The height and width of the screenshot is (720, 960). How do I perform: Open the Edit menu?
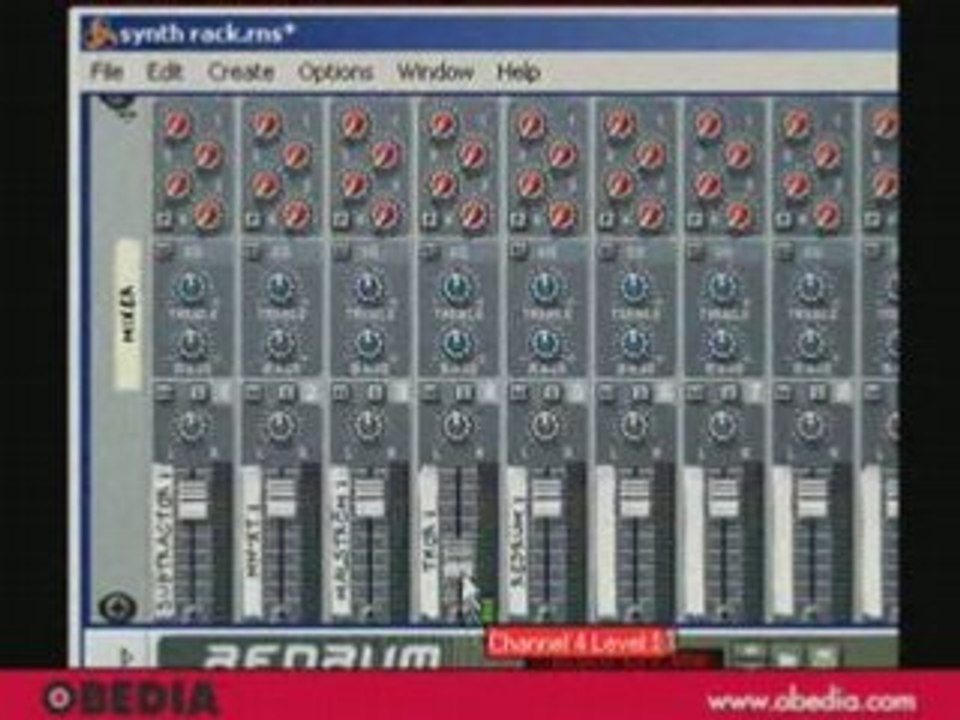click(164, 72)
